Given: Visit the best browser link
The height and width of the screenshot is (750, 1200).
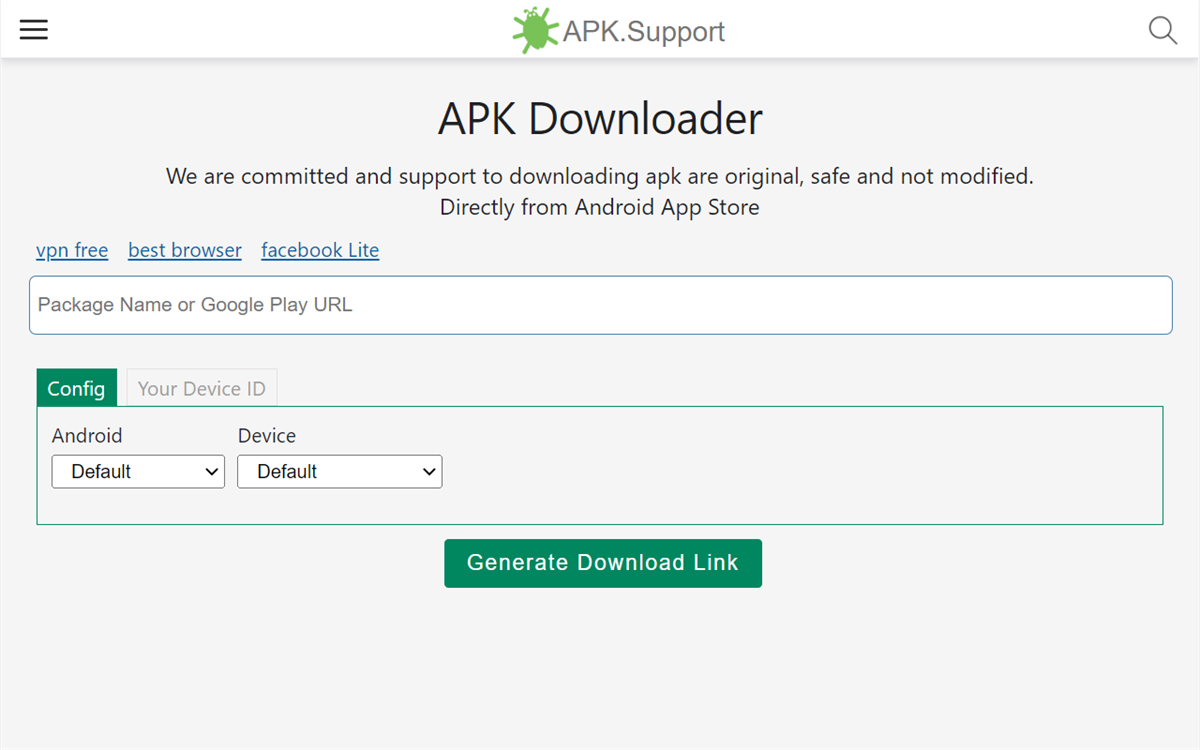Looking at the screenshot, I should click(x=184, y=250).
